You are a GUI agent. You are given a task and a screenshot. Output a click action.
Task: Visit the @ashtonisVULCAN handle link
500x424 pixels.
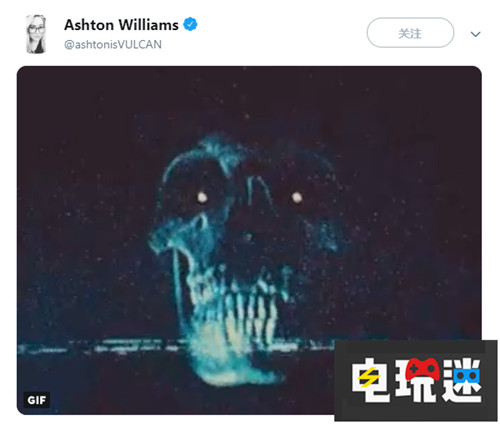click(113, 44)
